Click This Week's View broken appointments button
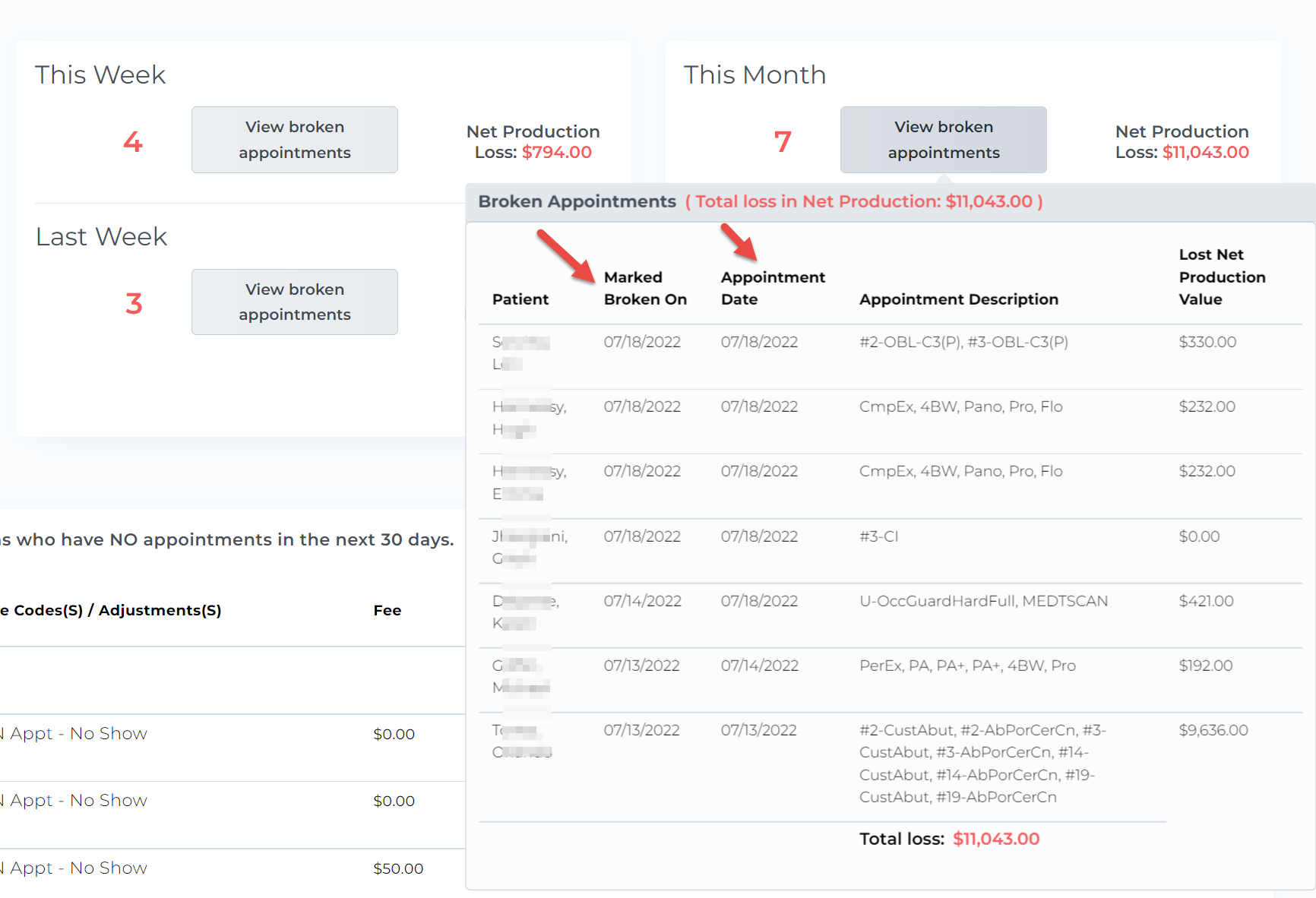 [x=294, y=140]
